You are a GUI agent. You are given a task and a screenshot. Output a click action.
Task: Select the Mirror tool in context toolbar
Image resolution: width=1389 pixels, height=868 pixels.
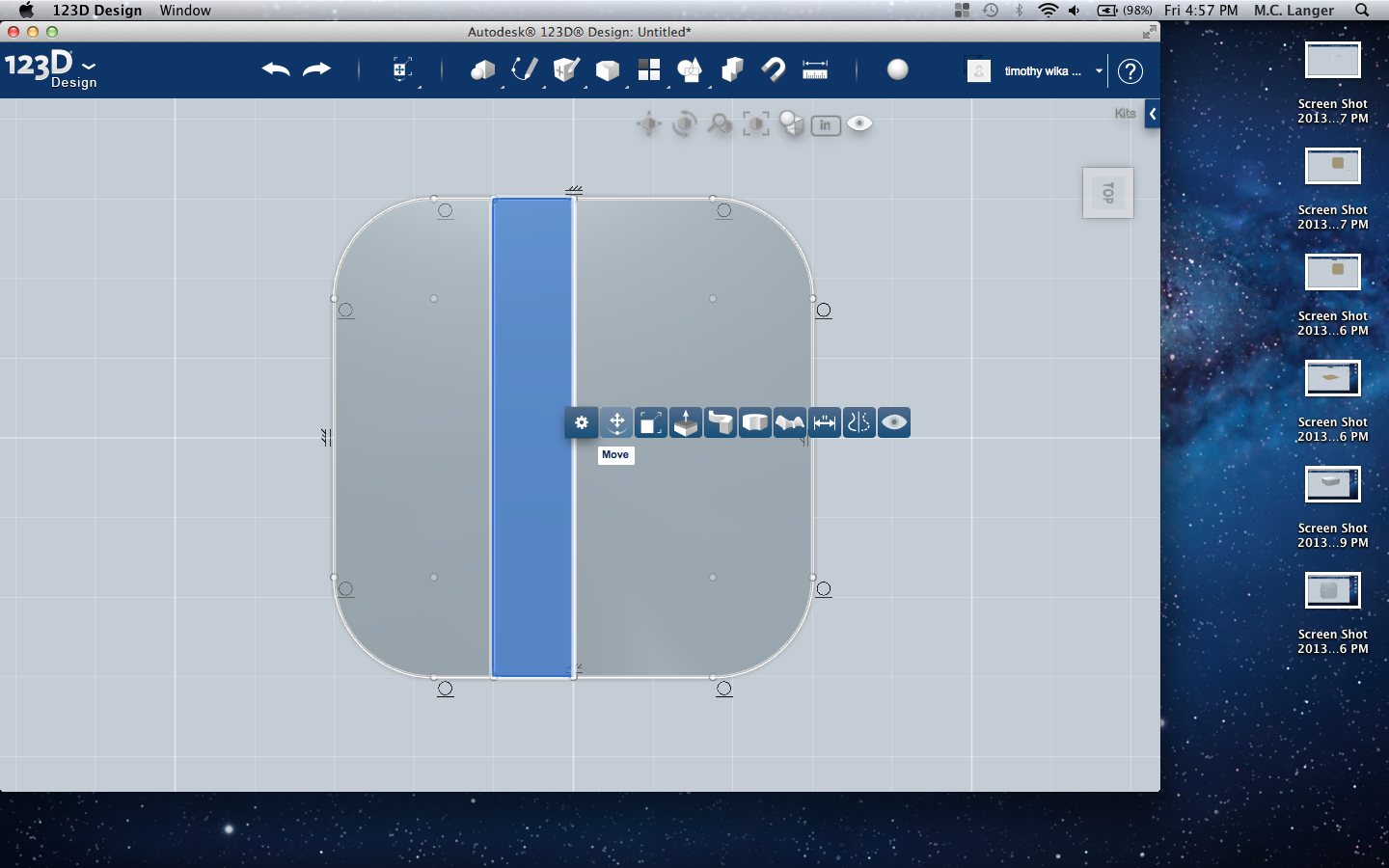(x=859, y=422)
